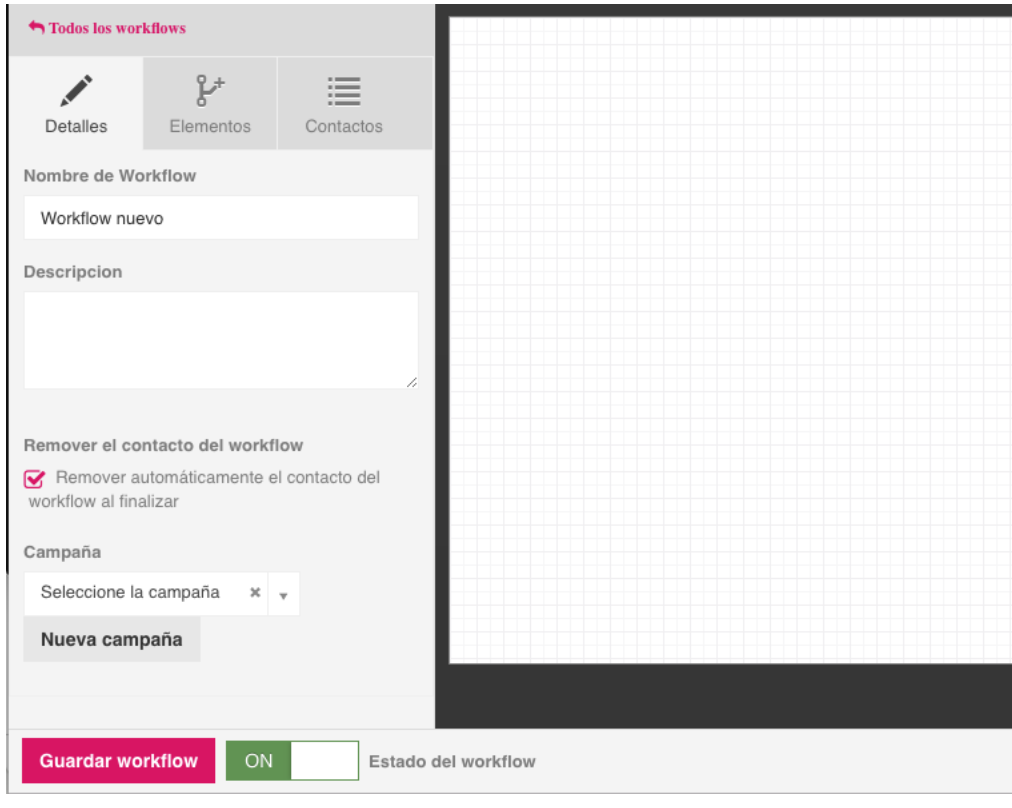Click the white half of the status switch

tap(324, 761)
